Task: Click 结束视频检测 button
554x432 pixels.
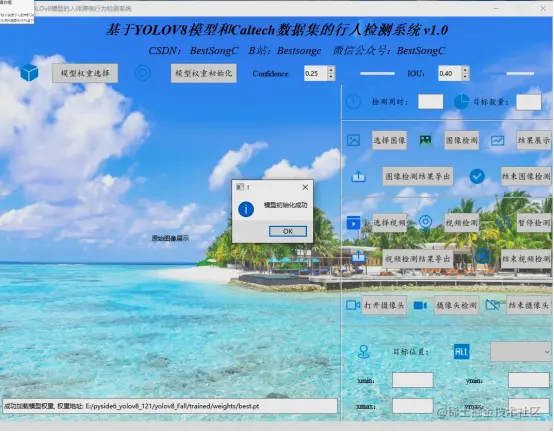Action: point(526,259)
